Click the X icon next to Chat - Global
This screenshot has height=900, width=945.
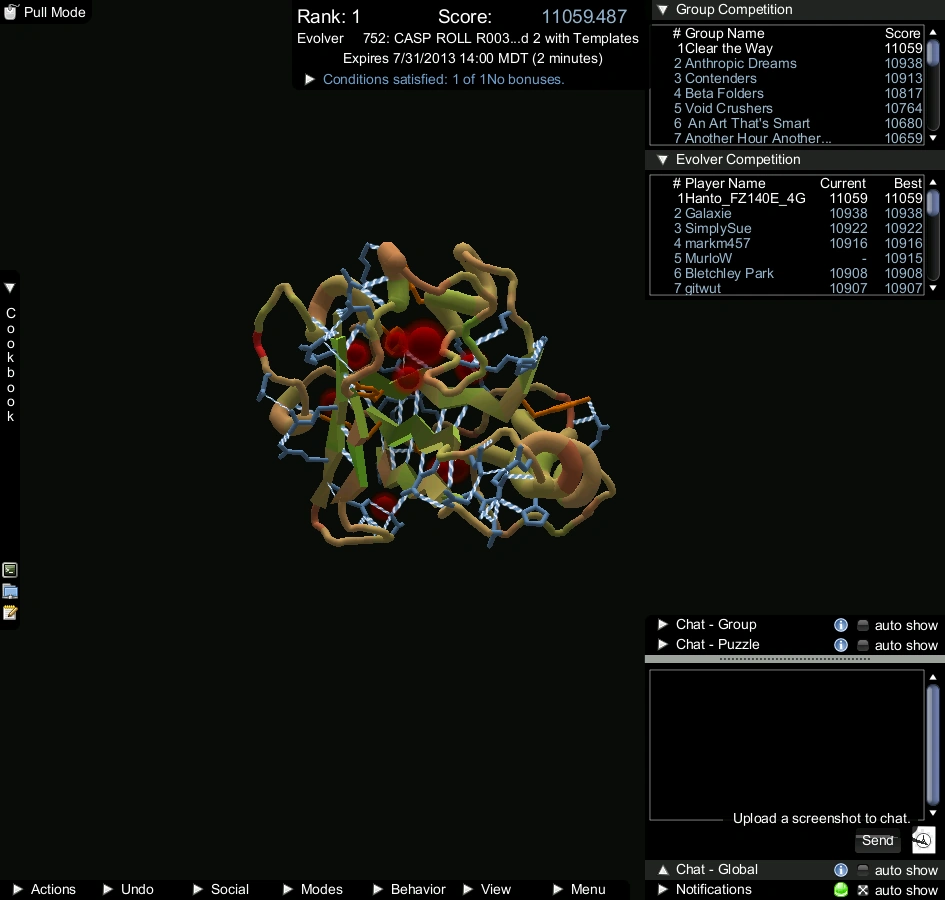click(862, 890)
